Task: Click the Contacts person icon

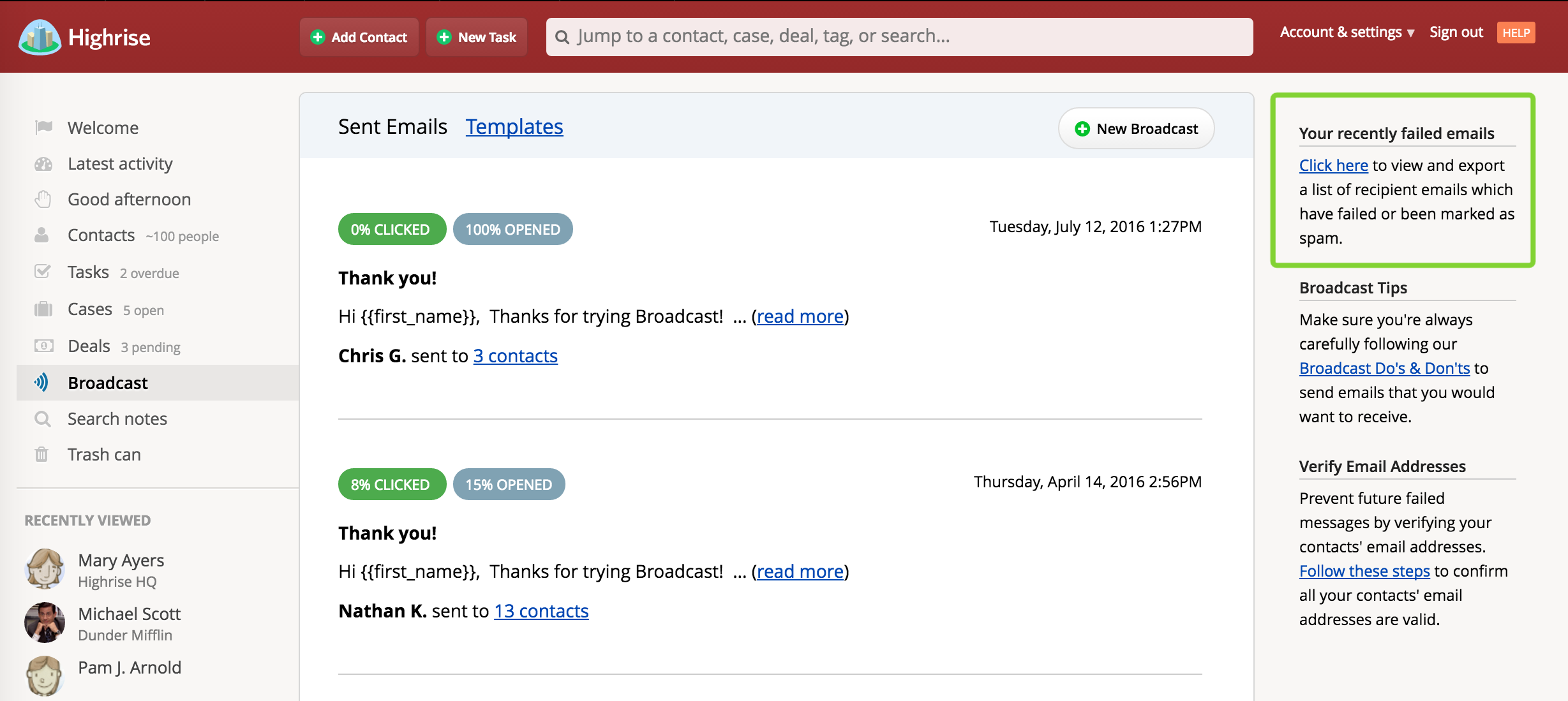Action: [x=41, y=235]
